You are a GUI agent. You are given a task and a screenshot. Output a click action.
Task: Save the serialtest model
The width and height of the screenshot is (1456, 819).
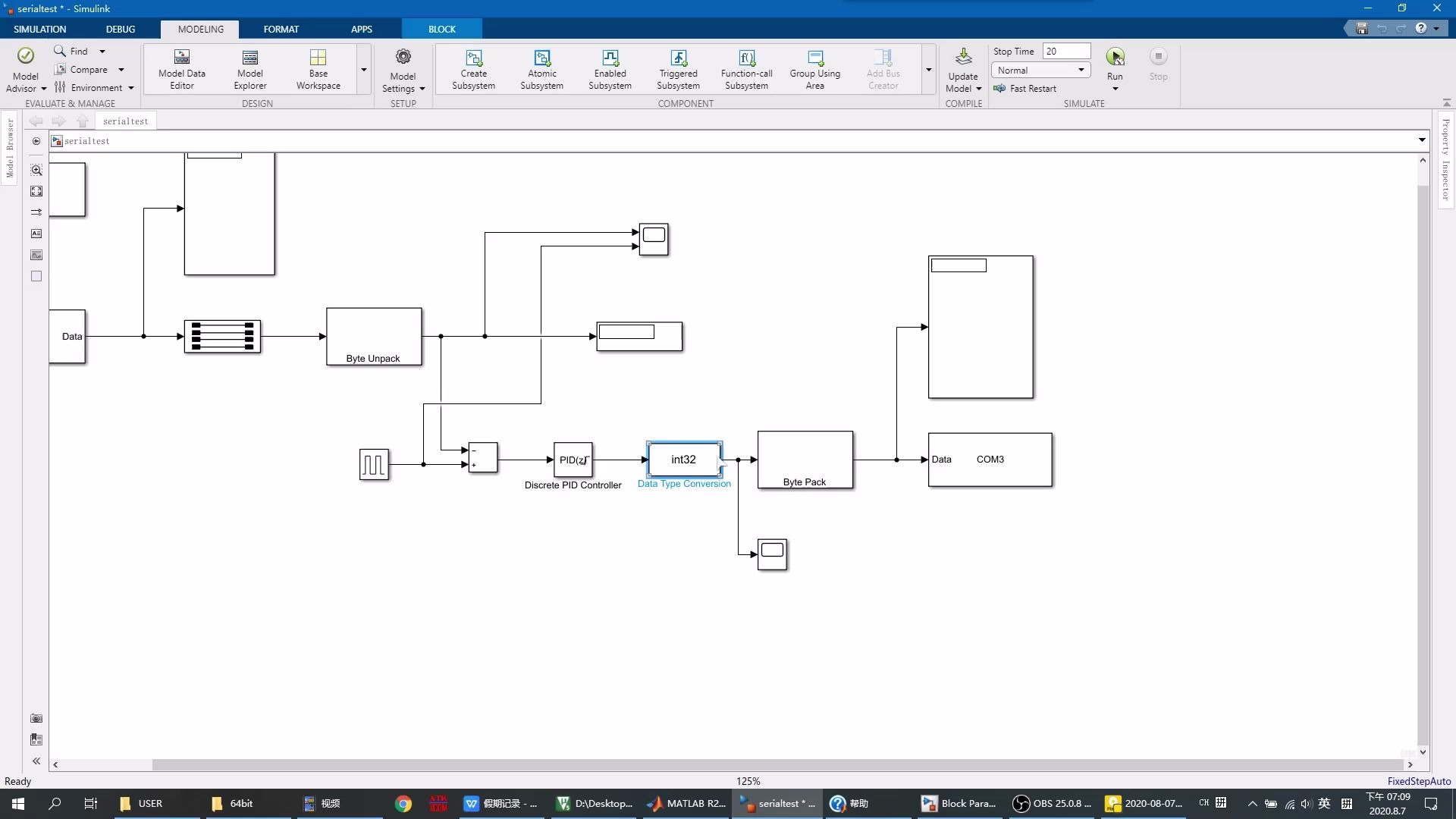[x=1360, y=28]
